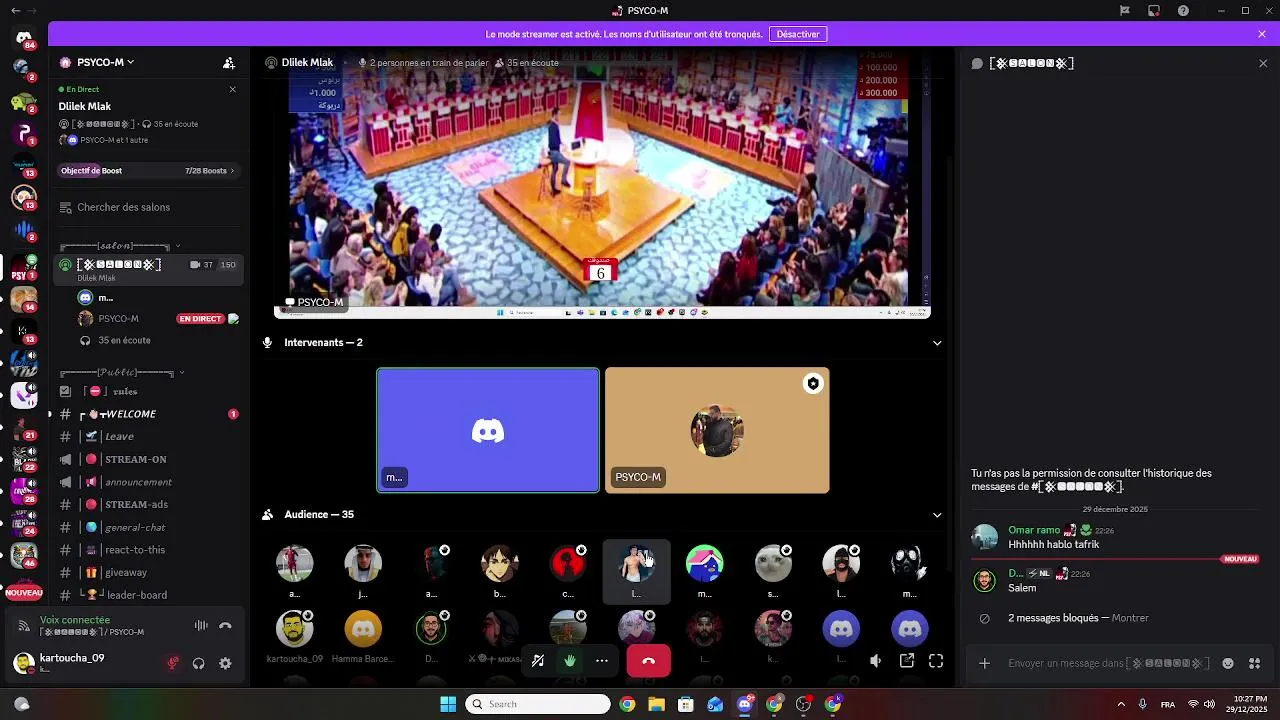Open Microsoft Store in the taskbar
The height and width of the screenshot is (720, 1280).
685,704
